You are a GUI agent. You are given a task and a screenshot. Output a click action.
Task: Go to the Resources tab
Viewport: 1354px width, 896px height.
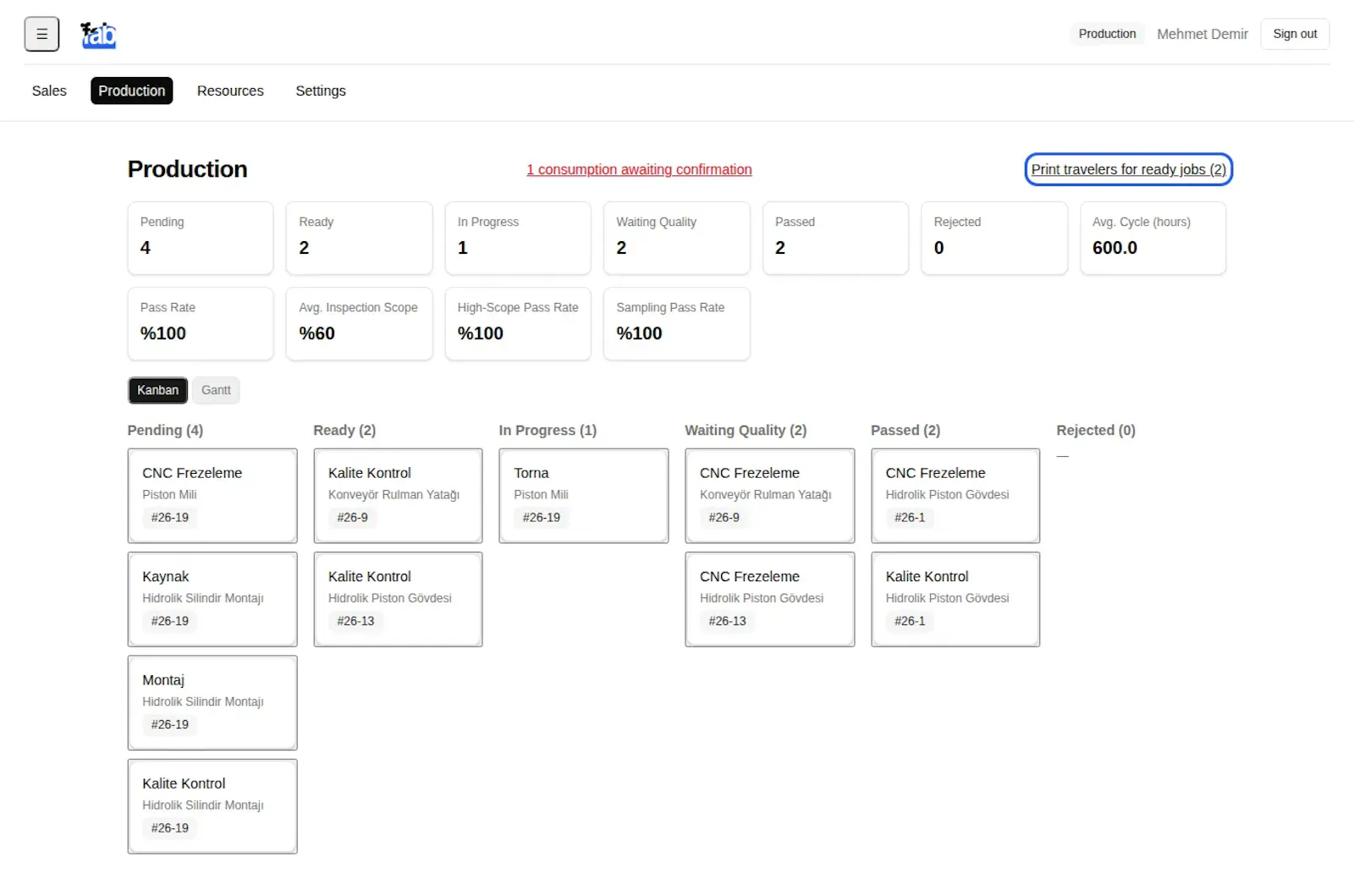(230, 91)
